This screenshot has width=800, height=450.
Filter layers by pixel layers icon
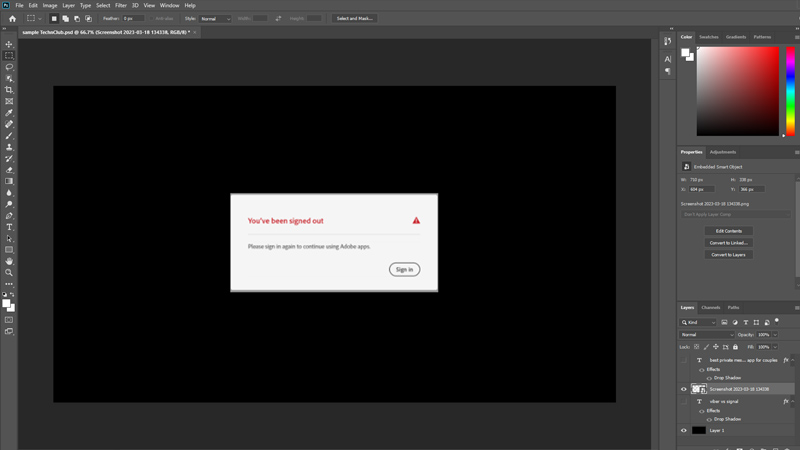coord(724,322)
